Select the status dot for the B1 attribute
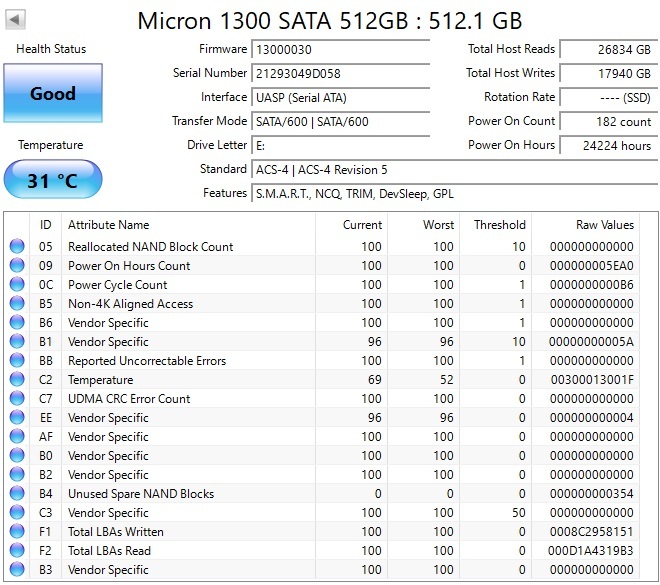Screen dimensions: 660x585 (17, 341)
